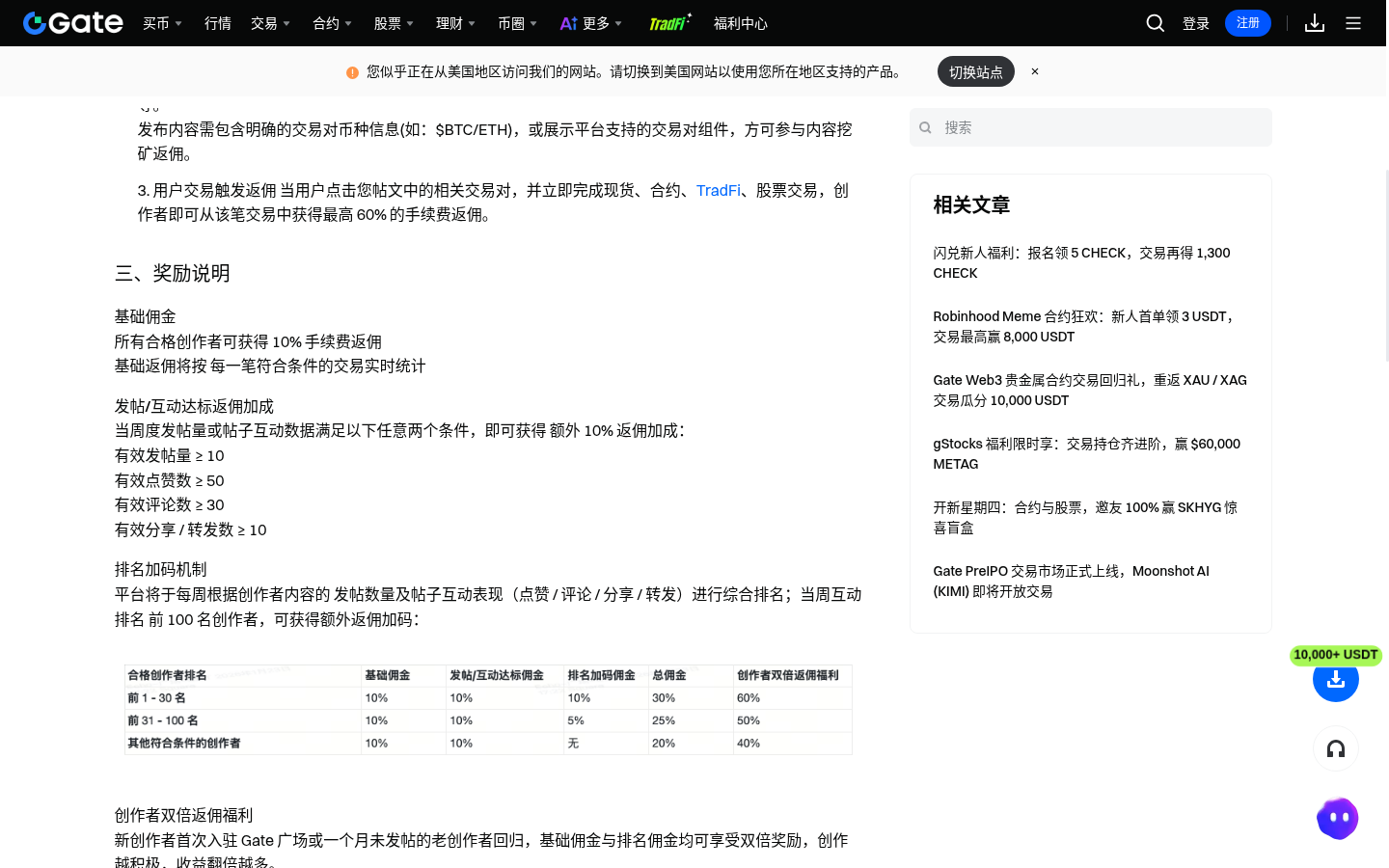Click the 10,000+ USDT badge
This screenshot has width=1389, height=868.
pos(1336,655)
